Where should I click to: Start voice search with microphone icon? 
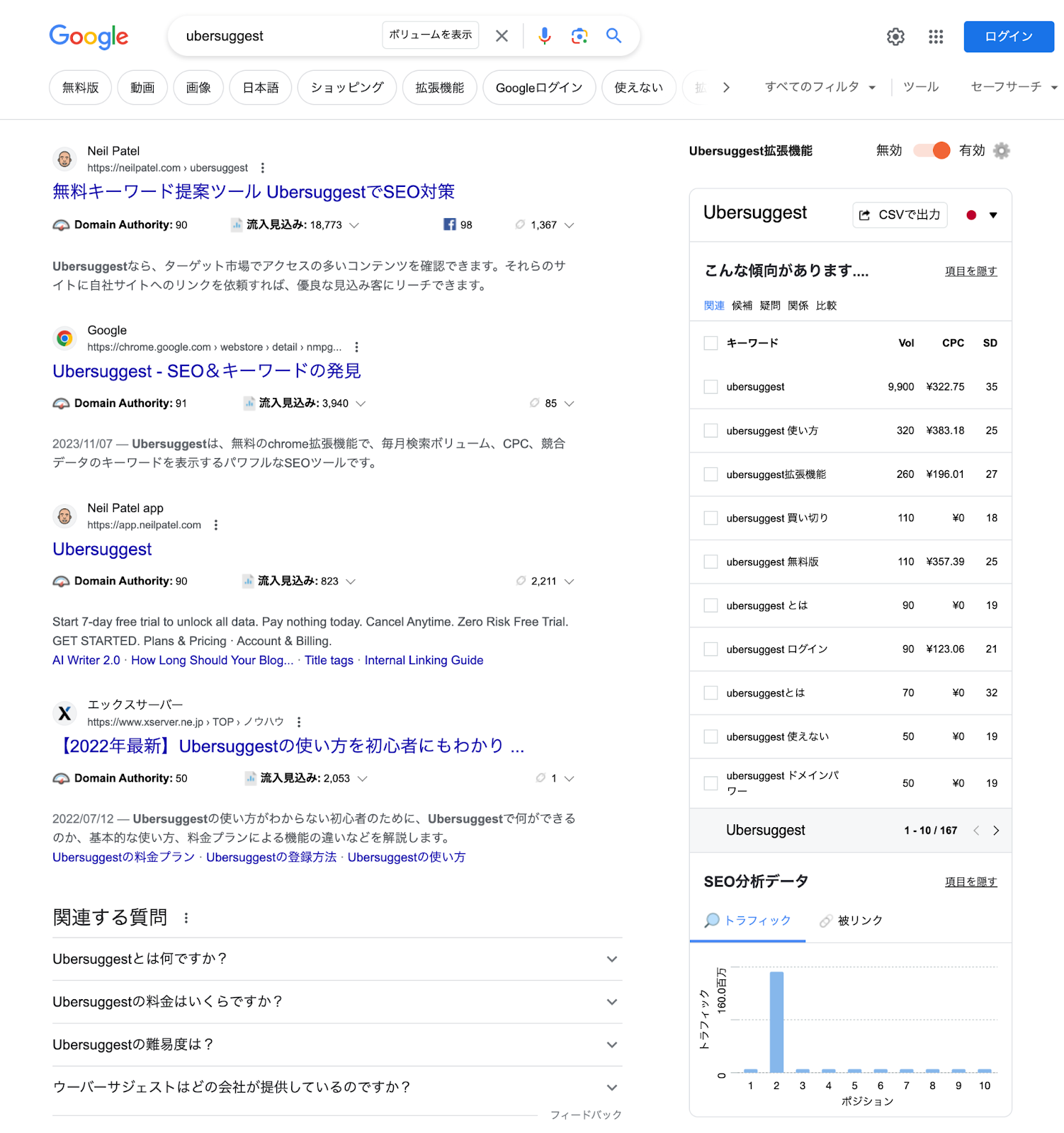pyautogui.click(x=544, y=36)
